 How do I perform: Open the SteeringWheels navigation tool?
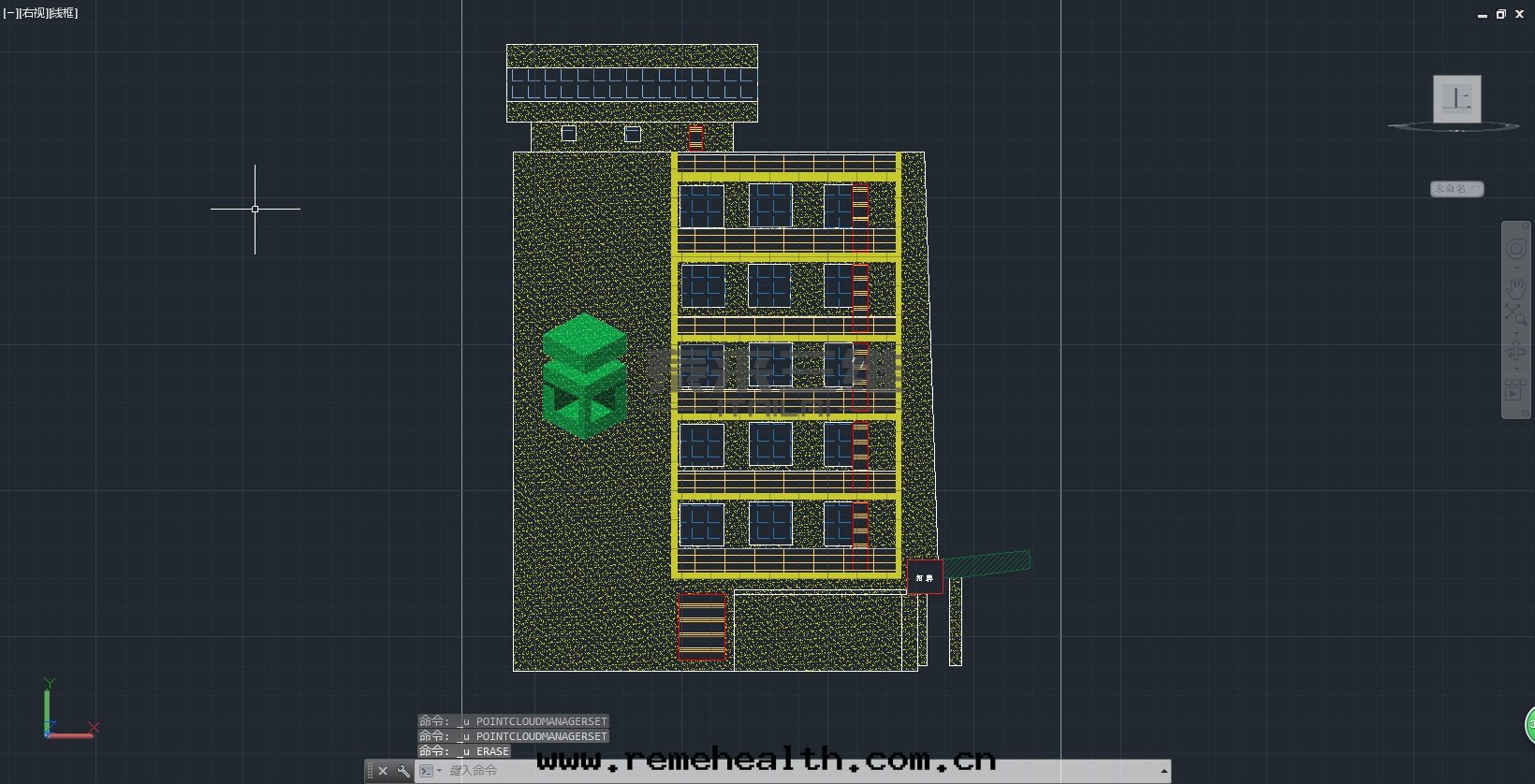tap(1515, 250)
